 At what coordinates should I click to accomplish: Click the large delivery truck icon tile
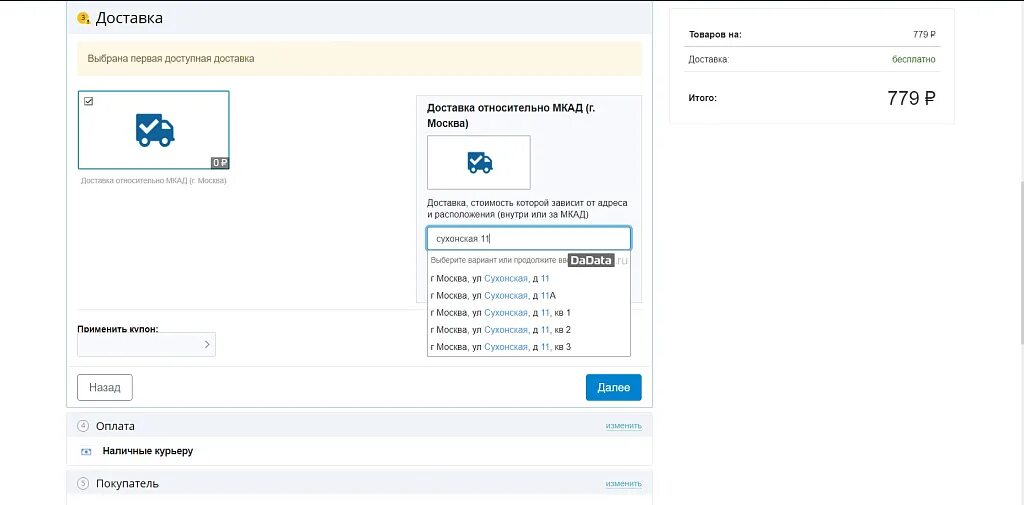click(x=153, y=130)
